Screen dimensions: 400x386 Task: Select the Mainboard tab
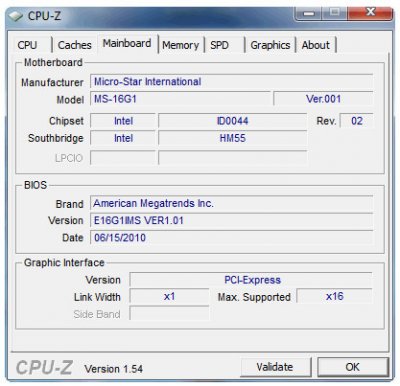pyautogui.click(x=127, y=43)
